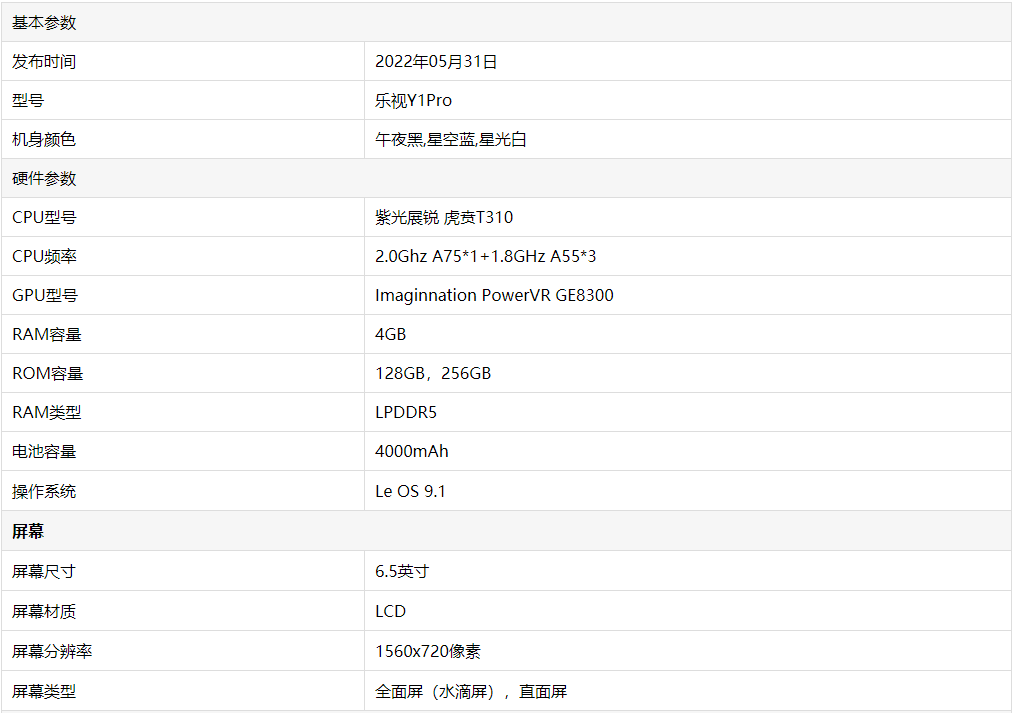
Task: Click the release date 2022年05月31日
Action: coord(436,62)
